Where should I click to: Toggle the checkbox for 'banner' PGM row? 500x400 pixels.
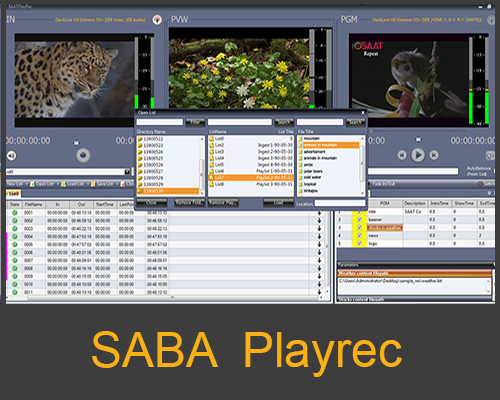tap(360, 220)
